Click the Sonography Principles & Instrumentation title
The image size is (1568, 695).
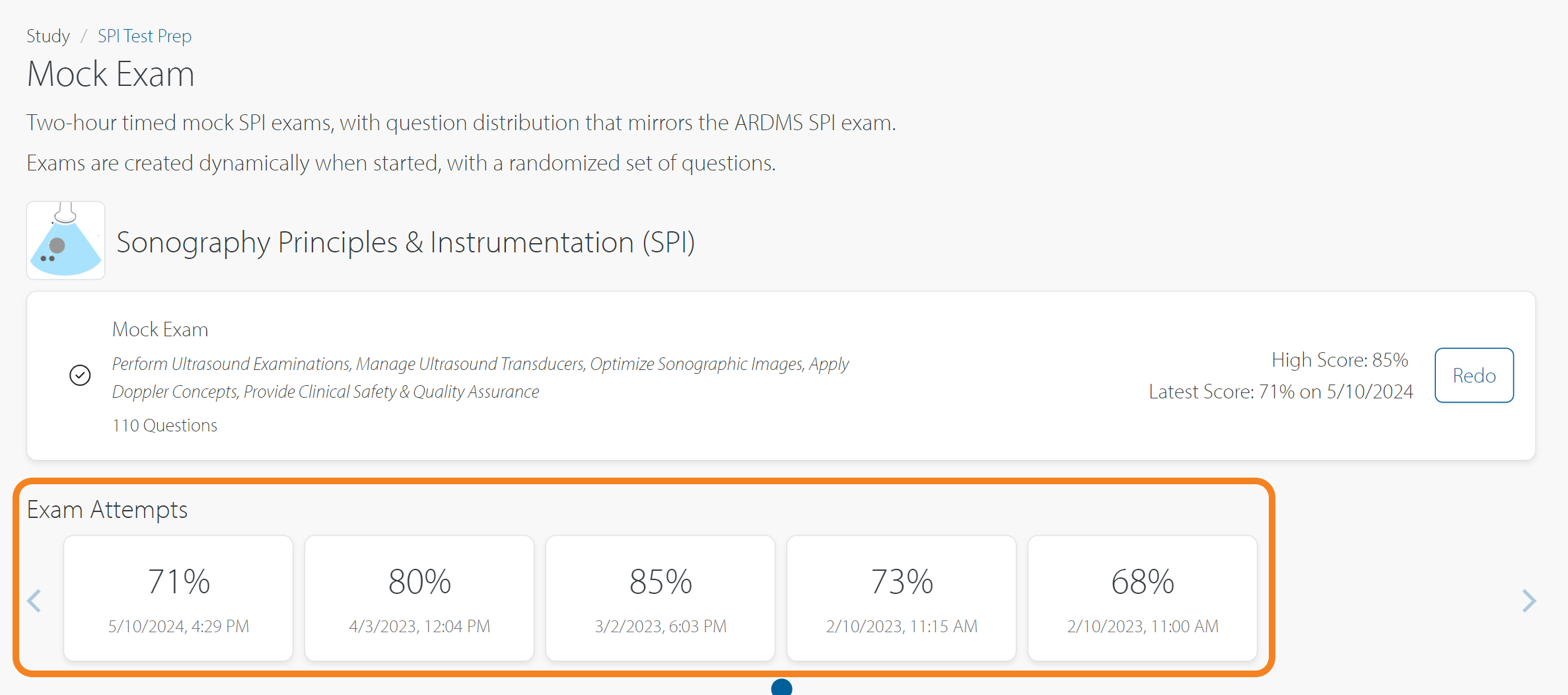tap(406, 242)
